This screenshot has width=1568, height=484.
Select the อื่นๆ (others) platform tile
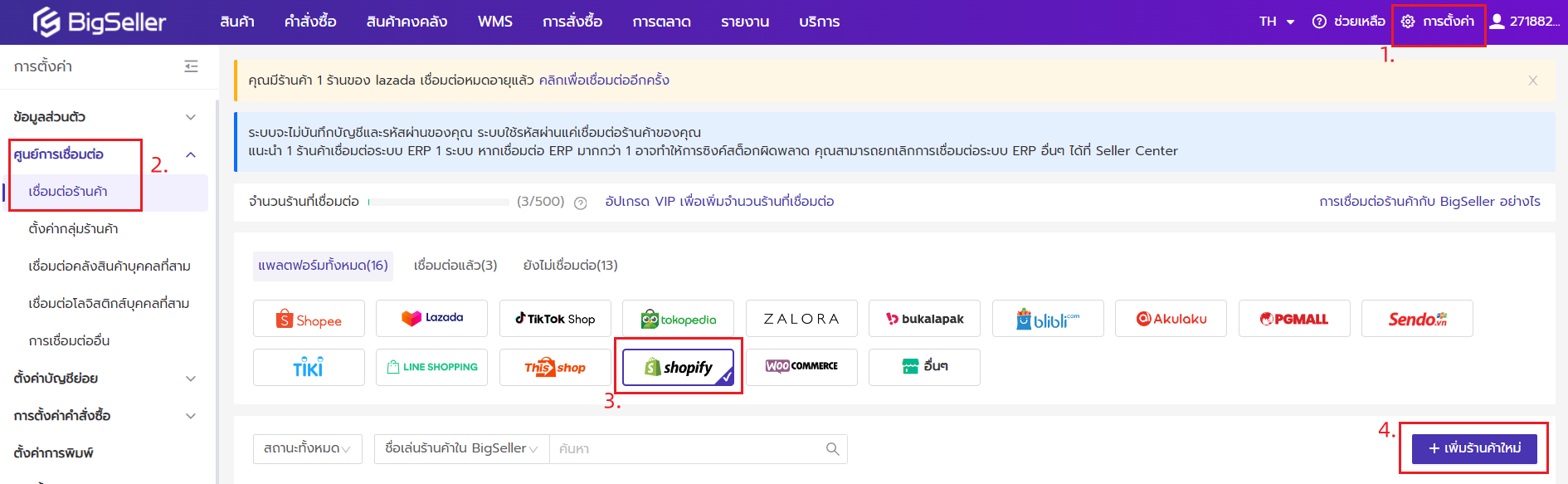point(924,367)
